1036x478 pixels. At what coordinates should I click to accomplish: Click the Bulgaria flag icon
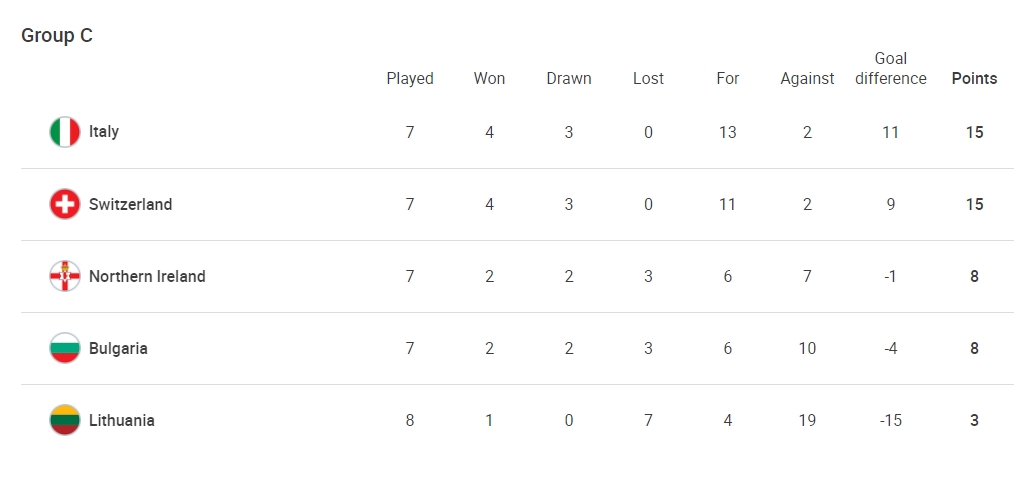coord(65,348)
